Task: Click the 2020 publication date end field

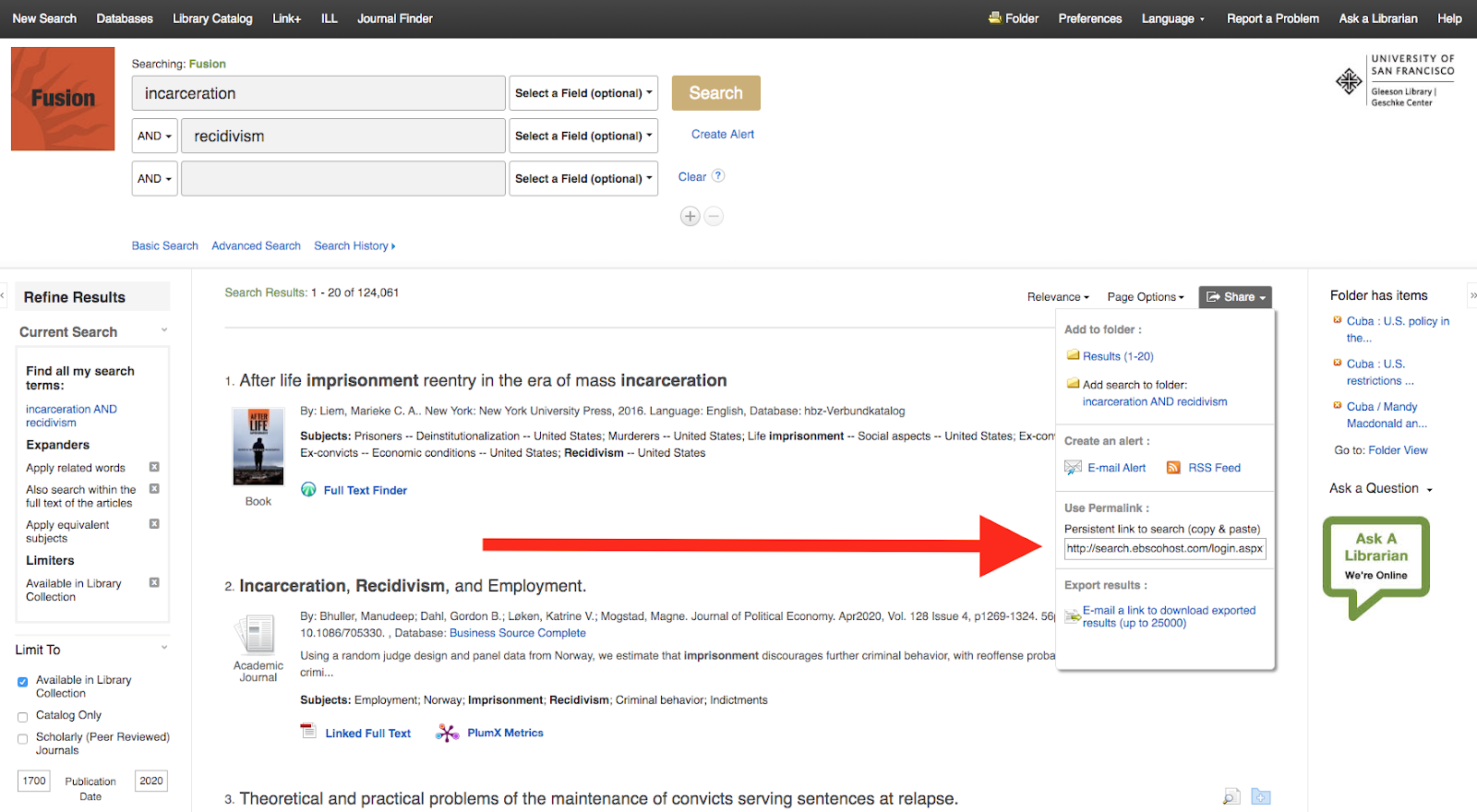Action: click(151, 781)
